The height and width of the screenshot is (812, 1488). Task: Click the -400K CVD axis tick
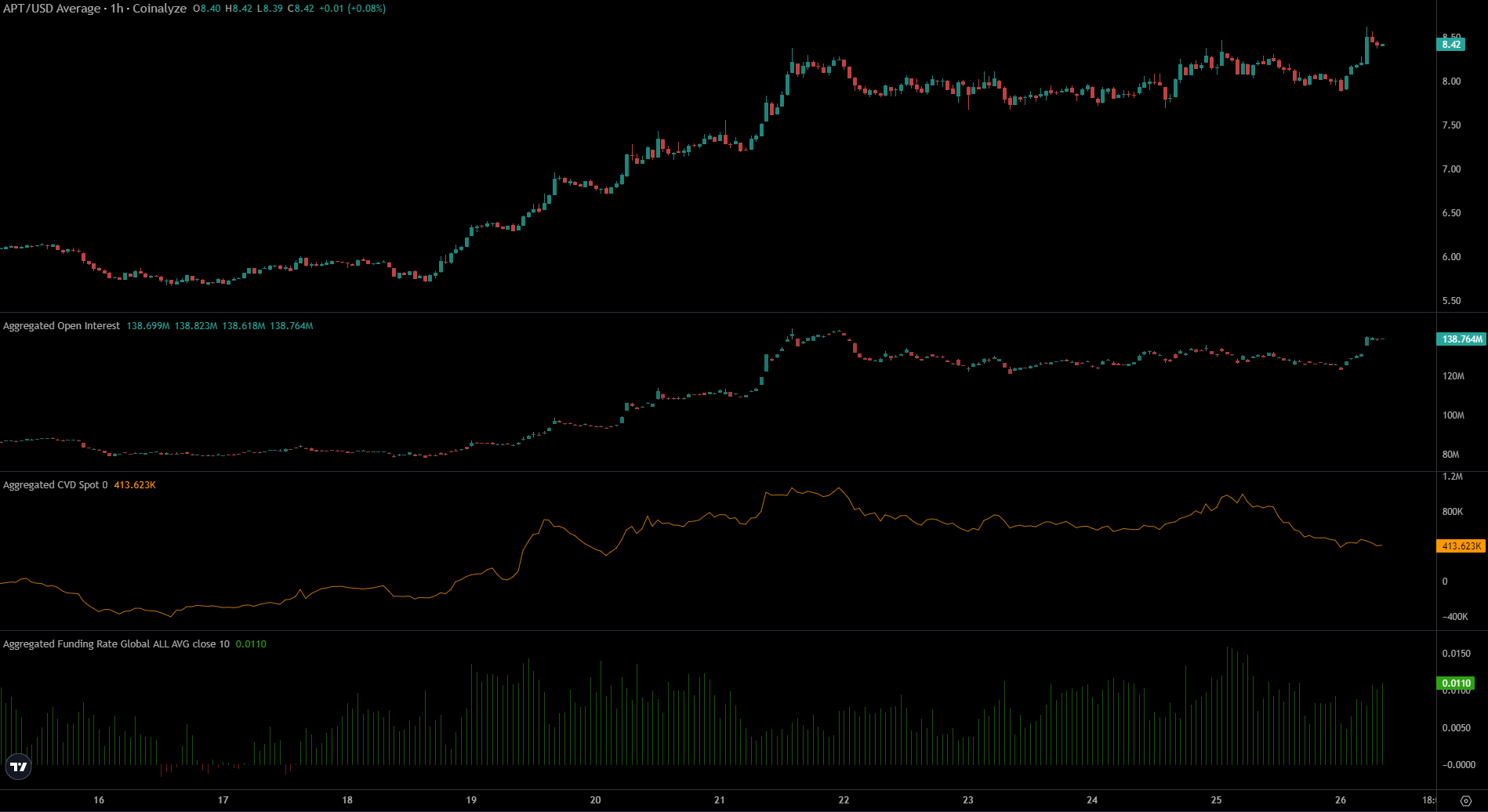[x=1454, y=617]
